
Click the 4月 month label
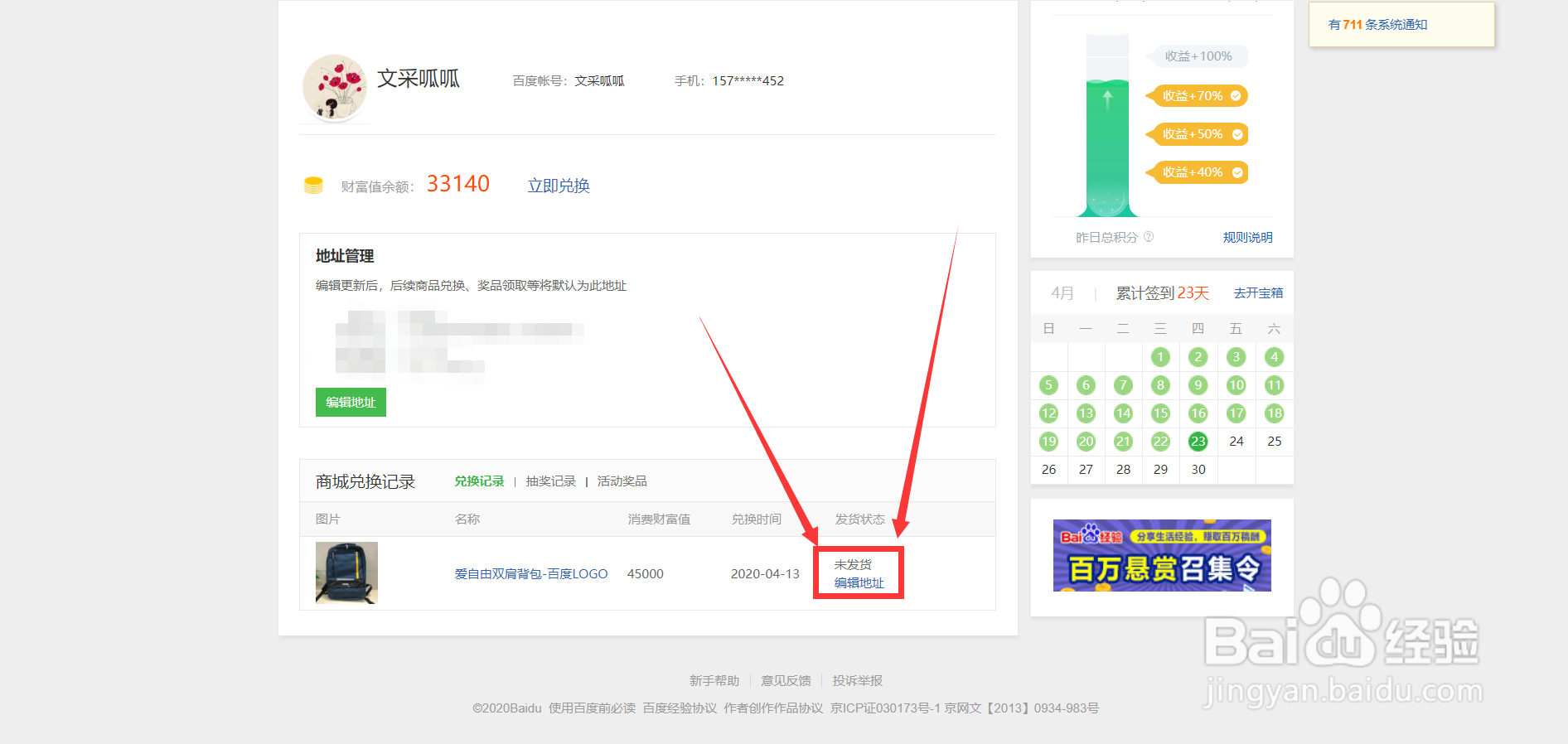pos(1062,293)
